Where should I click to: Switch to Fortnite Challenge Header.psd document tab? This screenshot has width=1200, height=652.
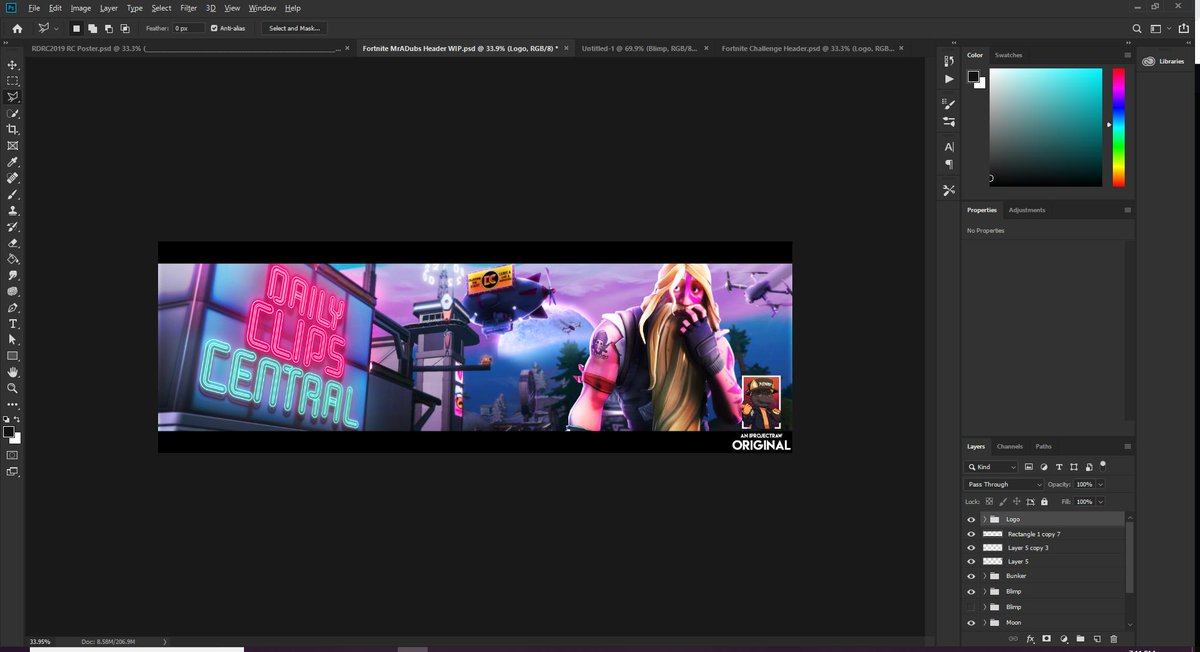[x=808, y=47]
